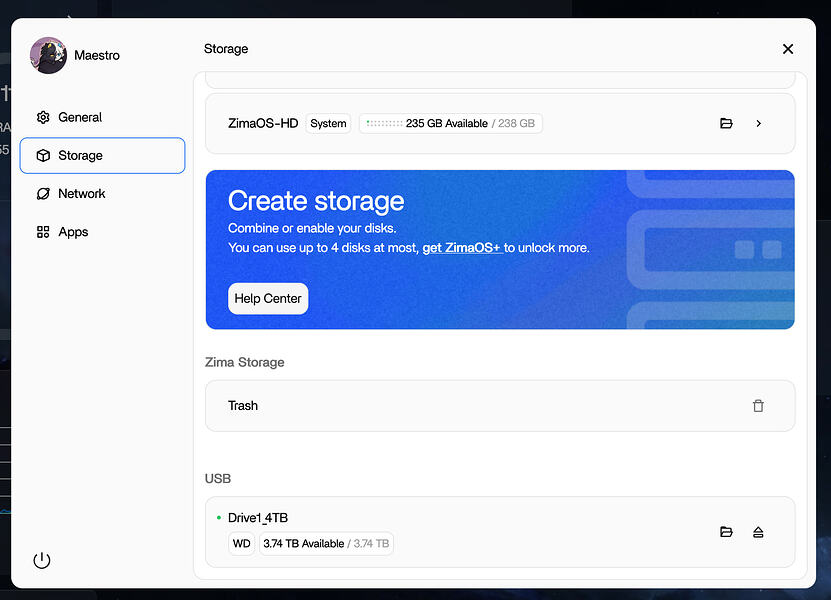
Task: Open the Drive1_4TB folder icon
Action: [726, 532]
